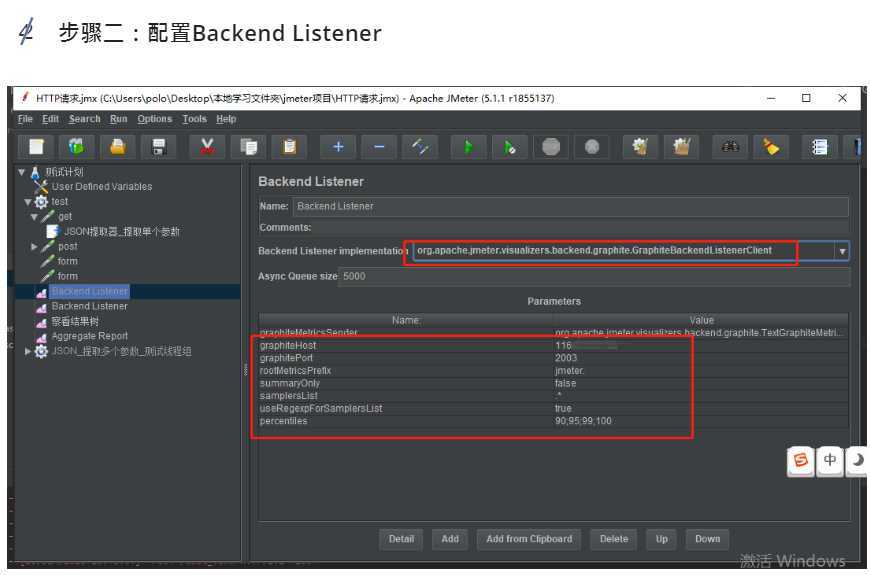This screenshot has height=575, width=870.
Task: Expand the post sampler node
Action: point(34,246)
